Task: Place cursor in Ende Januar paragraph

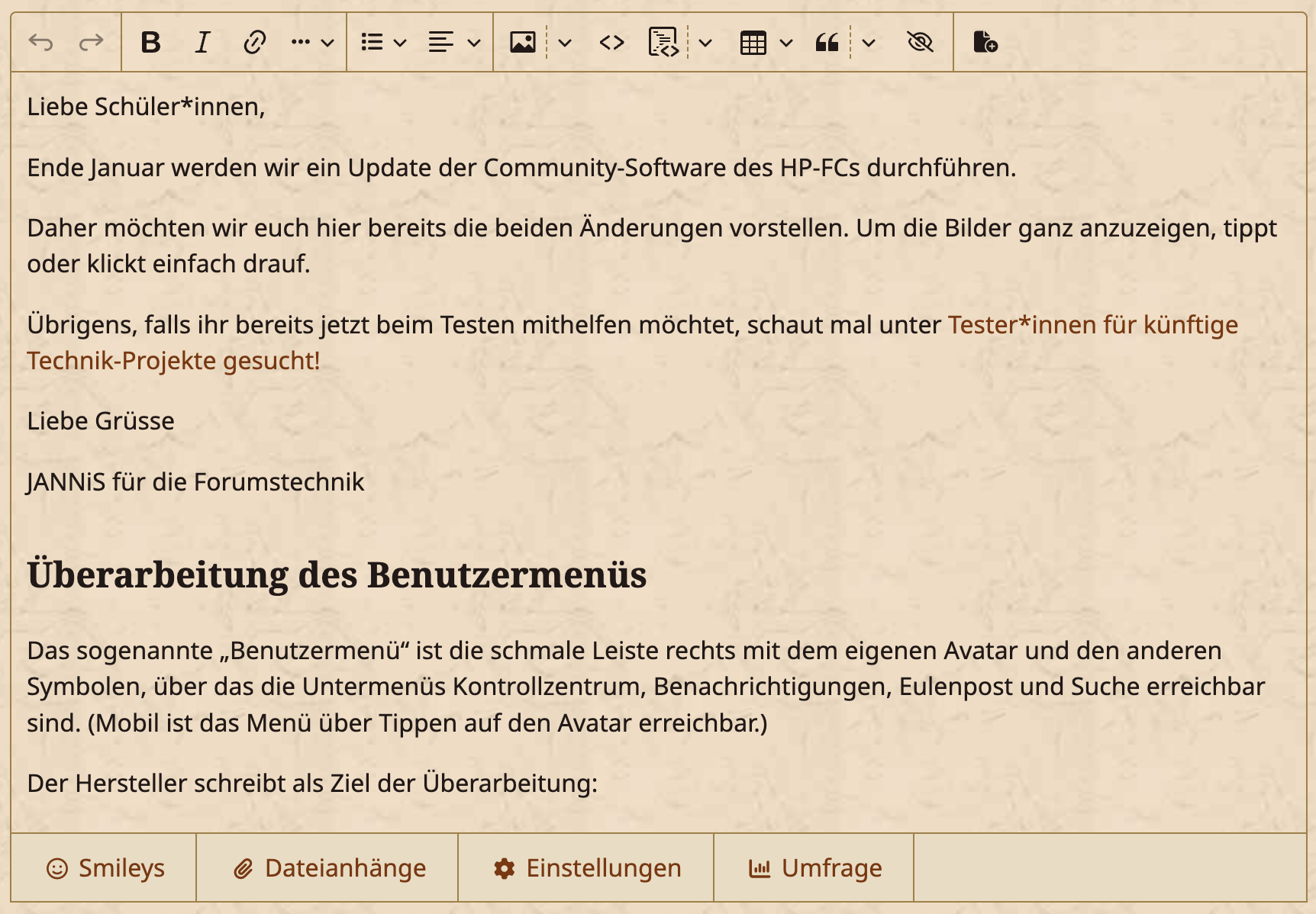Action: tap(521, 168)
